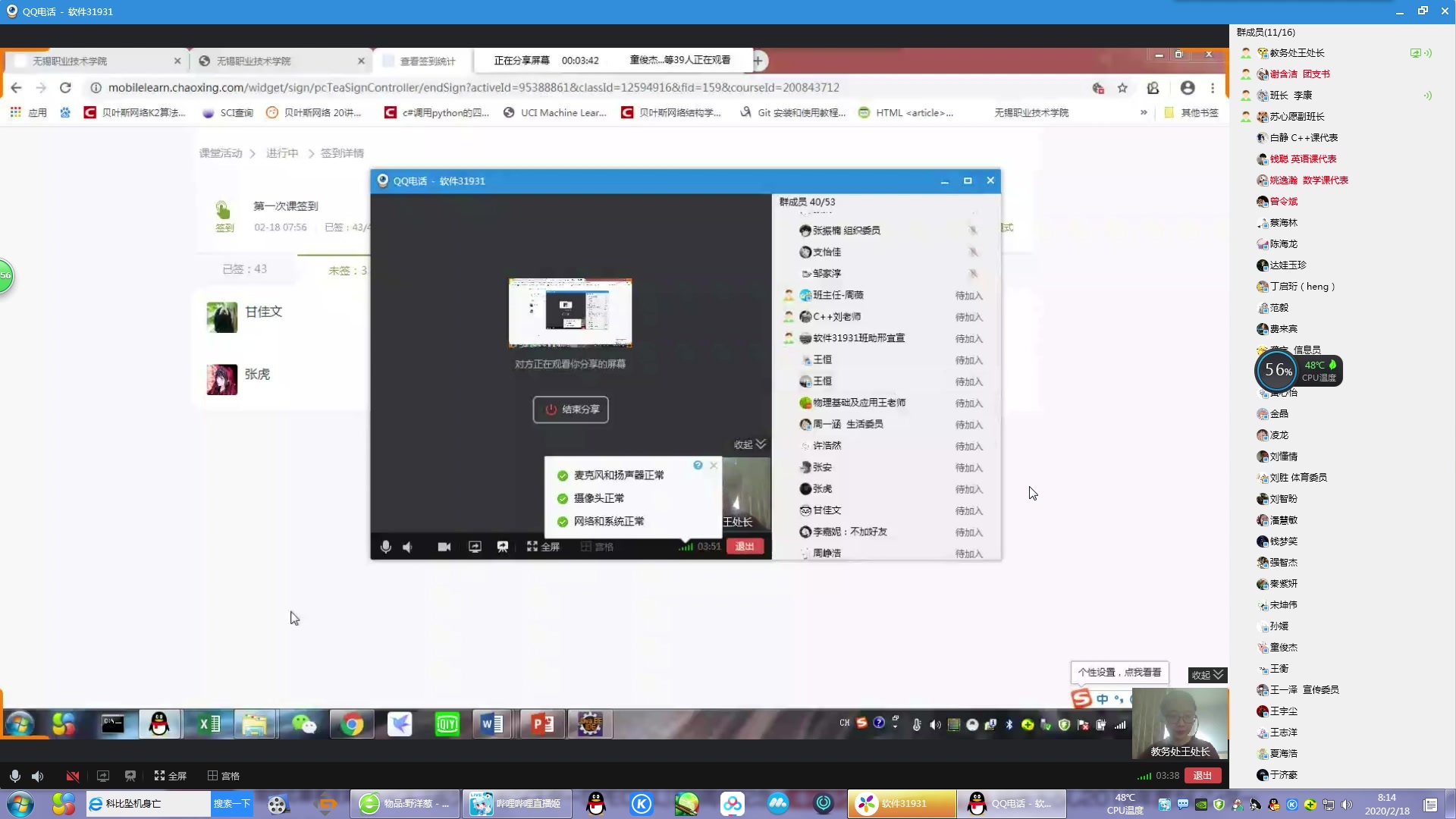Click 教务处王处长 video thumbnail
Image resolution: width=1456 pixels, height=819 pixels.
pos(1179,723)
